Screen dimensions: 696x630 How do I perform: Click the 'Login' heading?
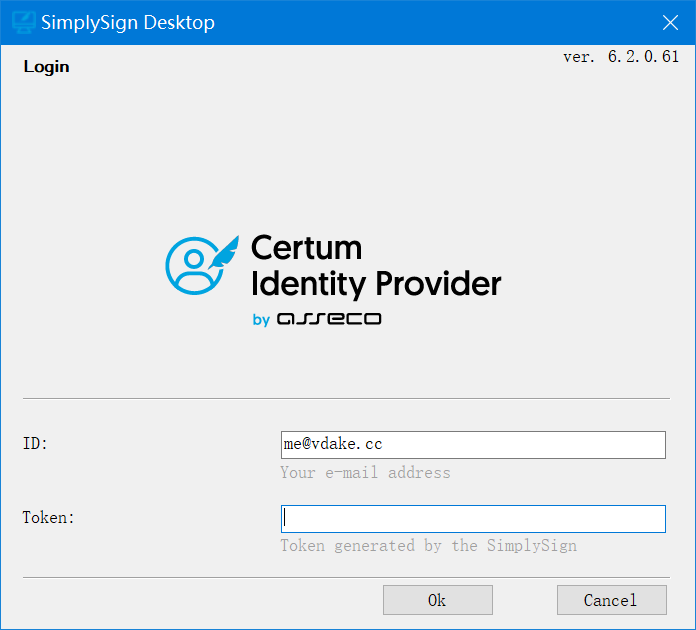tap(46, 67)
